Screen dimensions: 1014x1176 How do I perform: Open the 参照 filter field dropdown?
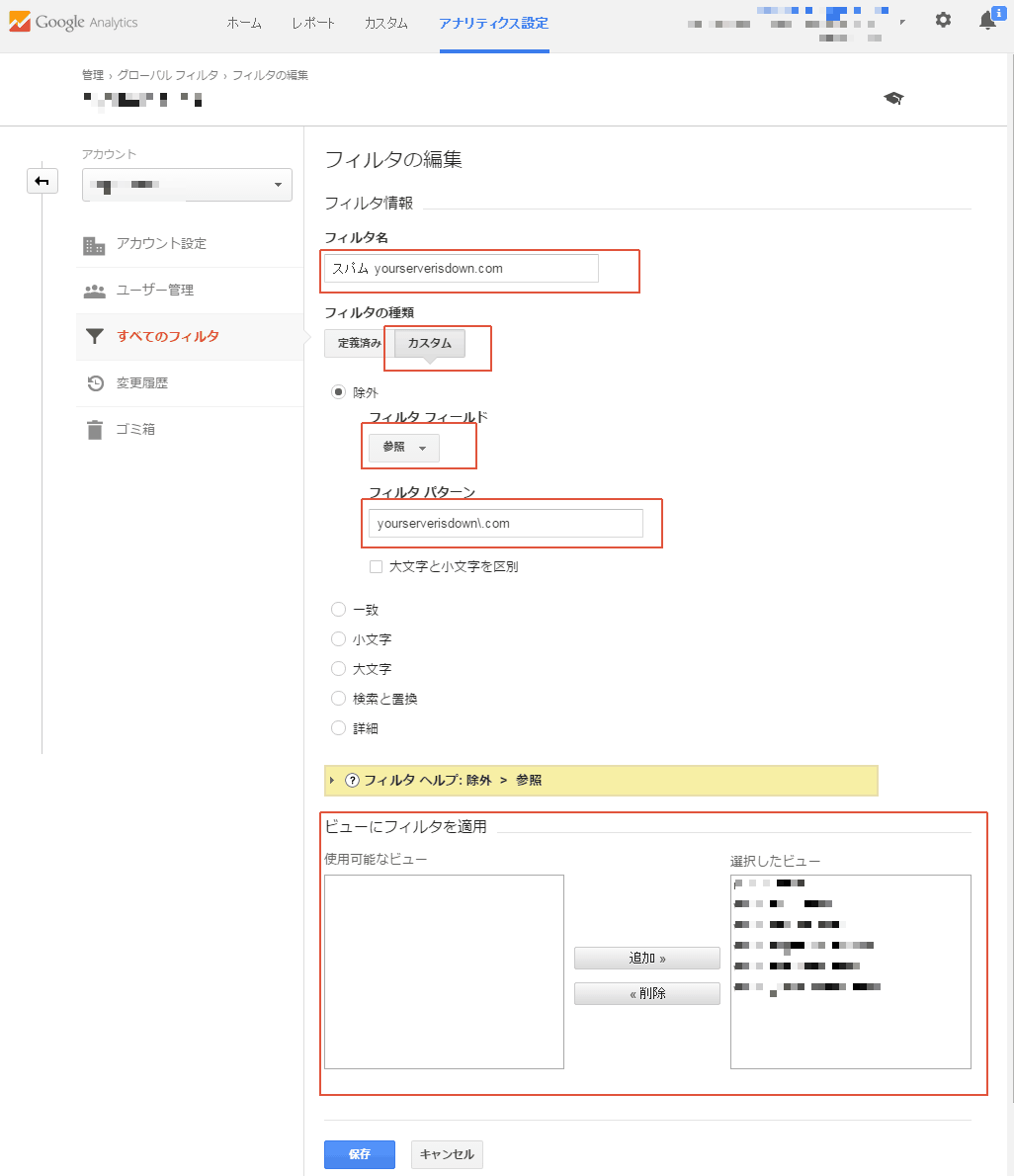click(x=403, y=448)
